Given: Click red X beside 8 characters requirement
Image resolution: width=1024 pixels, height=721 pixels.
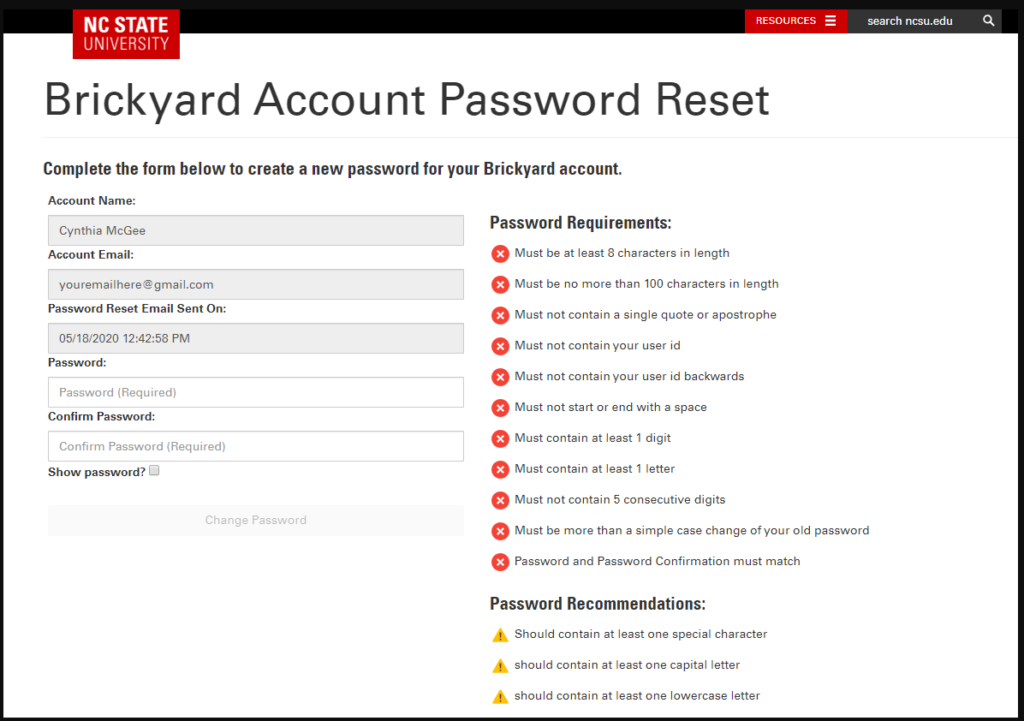Looking at the screenshot, I should point(500,253).
